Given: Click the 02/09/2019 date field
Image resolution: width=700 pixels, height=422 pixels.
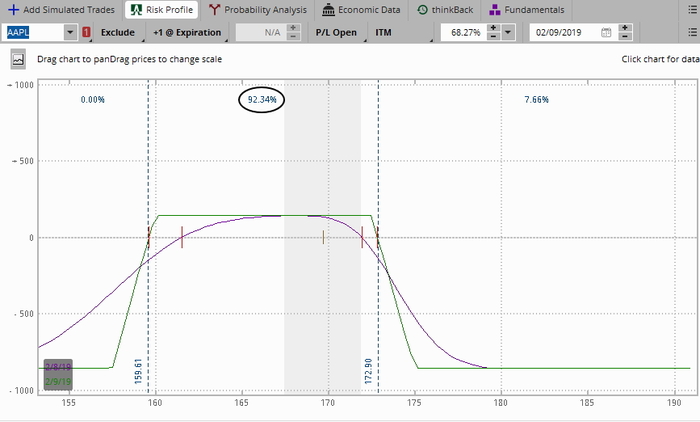Looking at the screenshot, I should [x=563, y=33].
